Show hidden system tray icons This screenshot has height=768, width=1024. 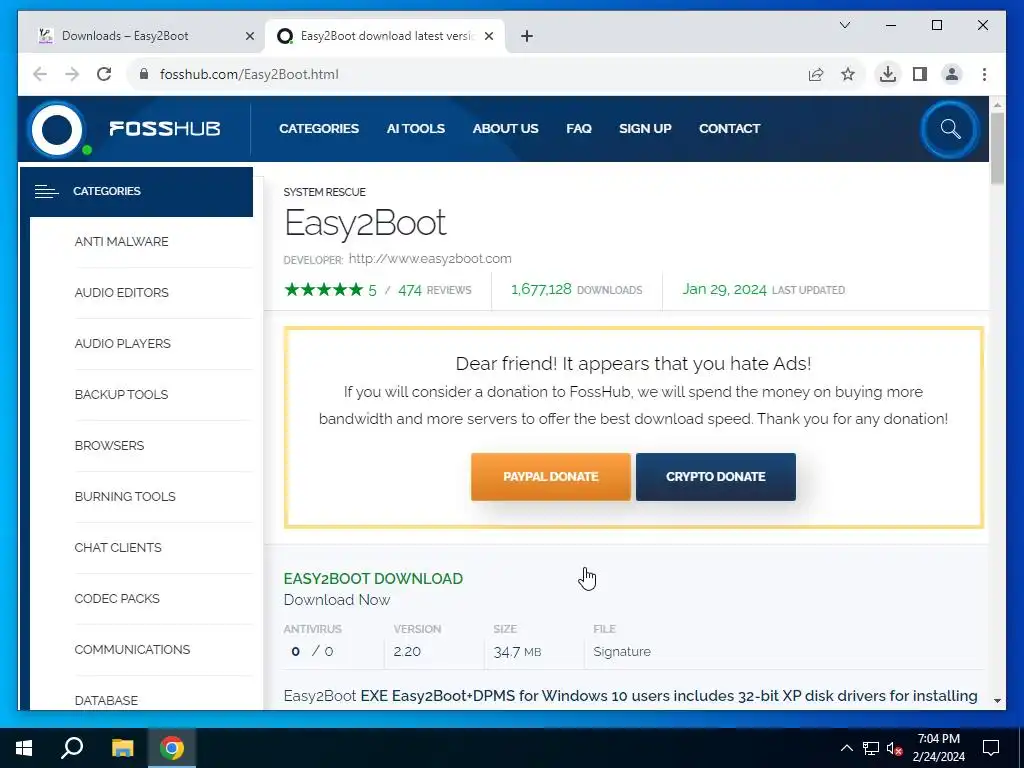[x=846, y=748]
